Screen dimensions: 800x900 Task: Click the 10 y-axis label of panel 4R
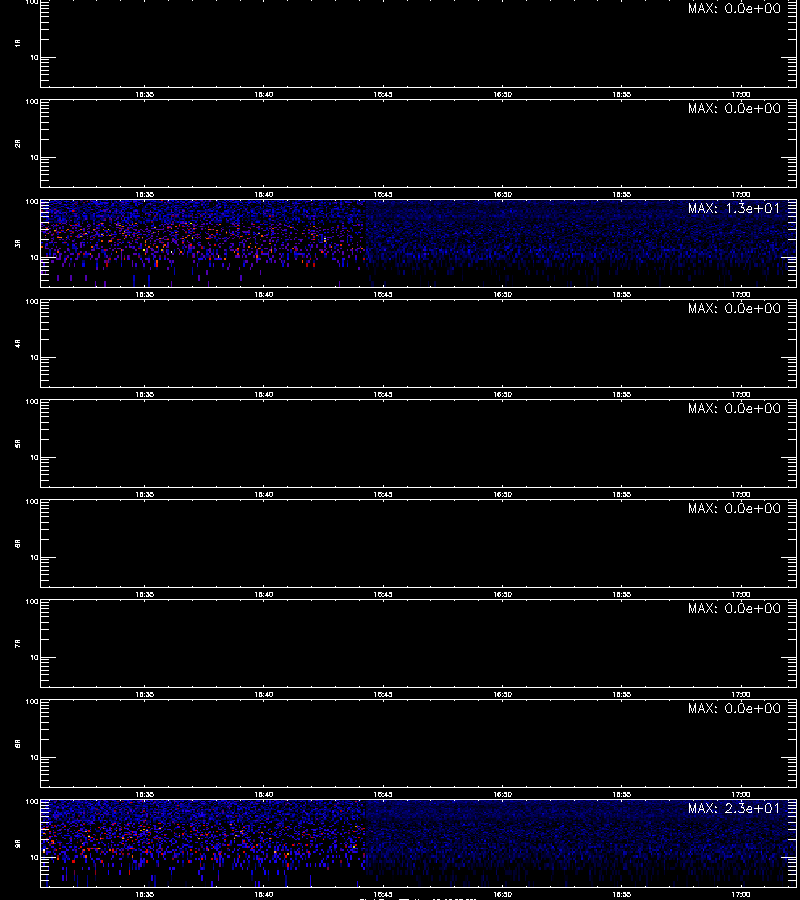pyautogui.click(x=34, y=358)
